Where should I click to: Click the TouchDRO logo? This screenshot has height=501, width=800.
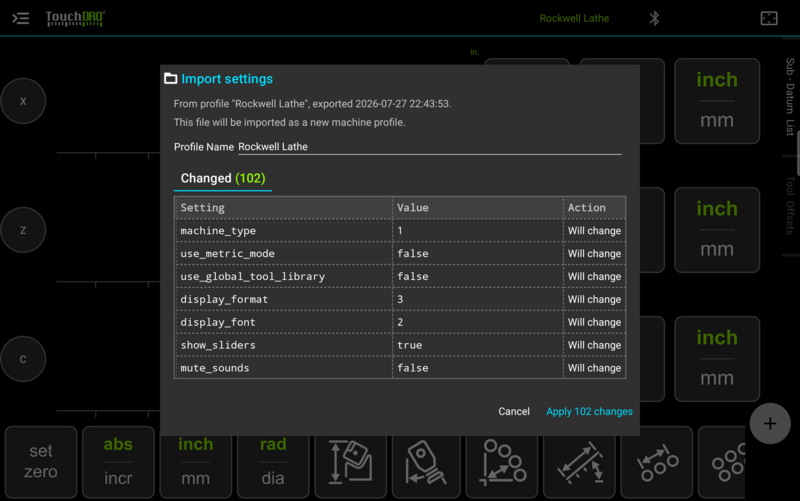coord(75,18)
